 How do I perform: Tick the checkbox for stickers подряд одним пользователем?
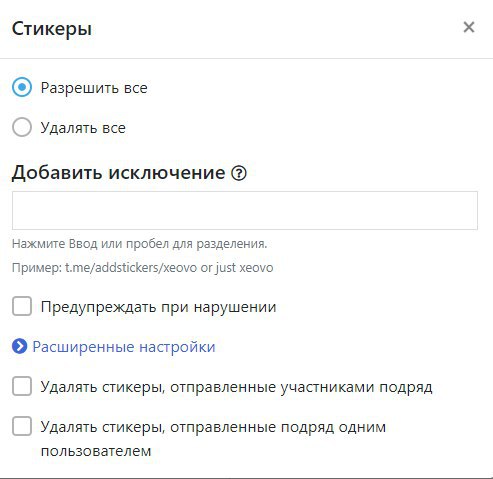22,426
